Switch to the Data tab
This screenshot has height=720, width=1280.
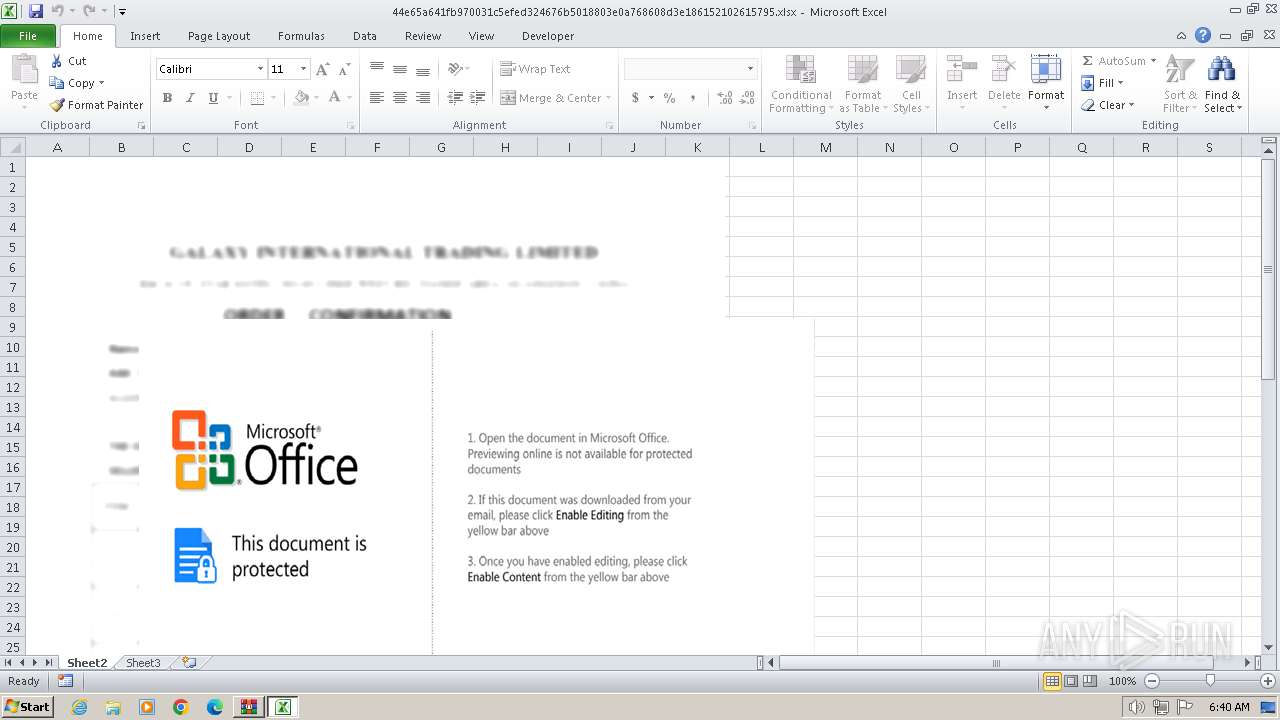tap(365, 36)
